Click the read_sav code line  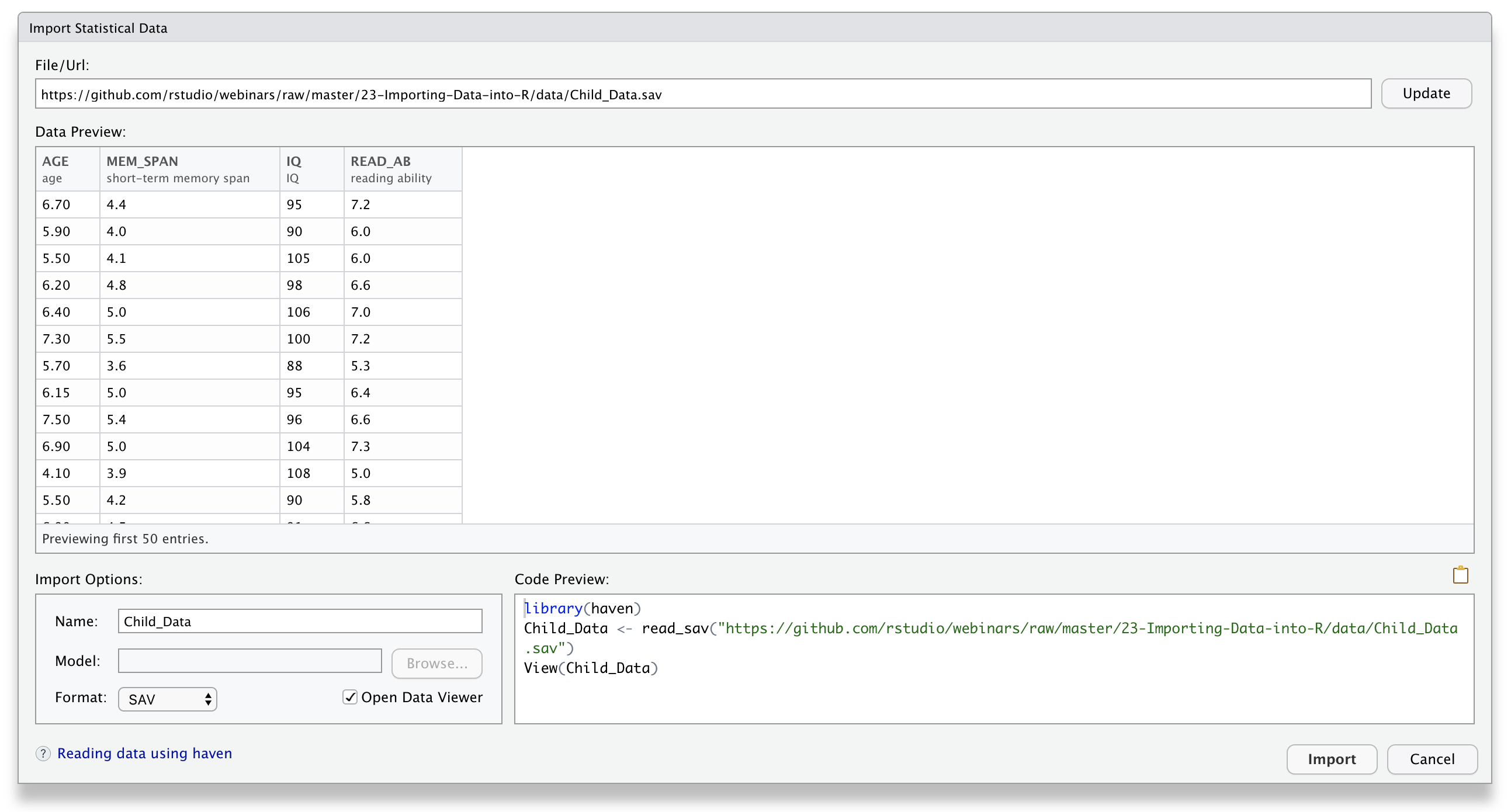coord(990,639)
